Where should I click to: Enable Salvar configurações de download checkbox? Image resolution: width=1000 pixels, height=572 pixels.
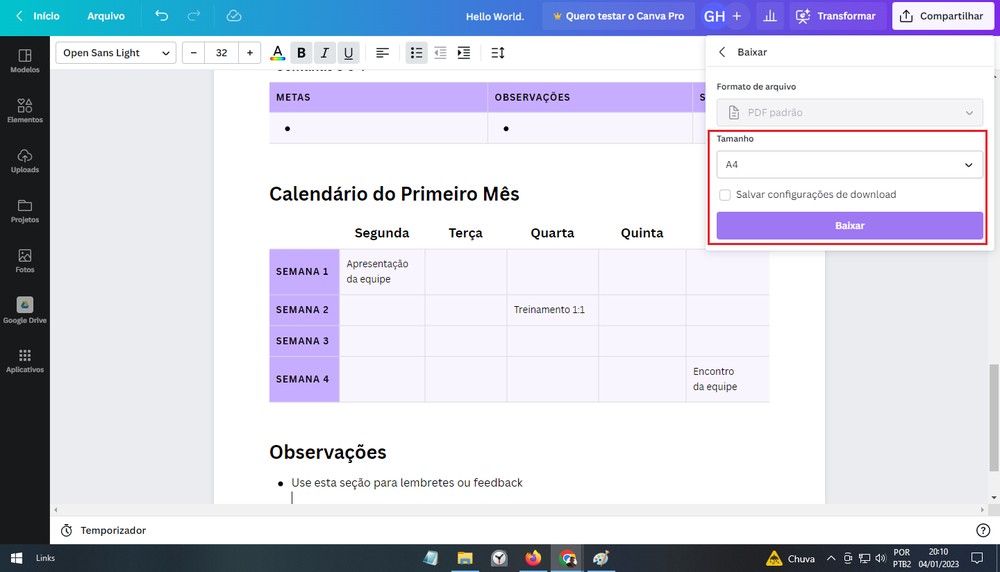click(x=724, y=194)
